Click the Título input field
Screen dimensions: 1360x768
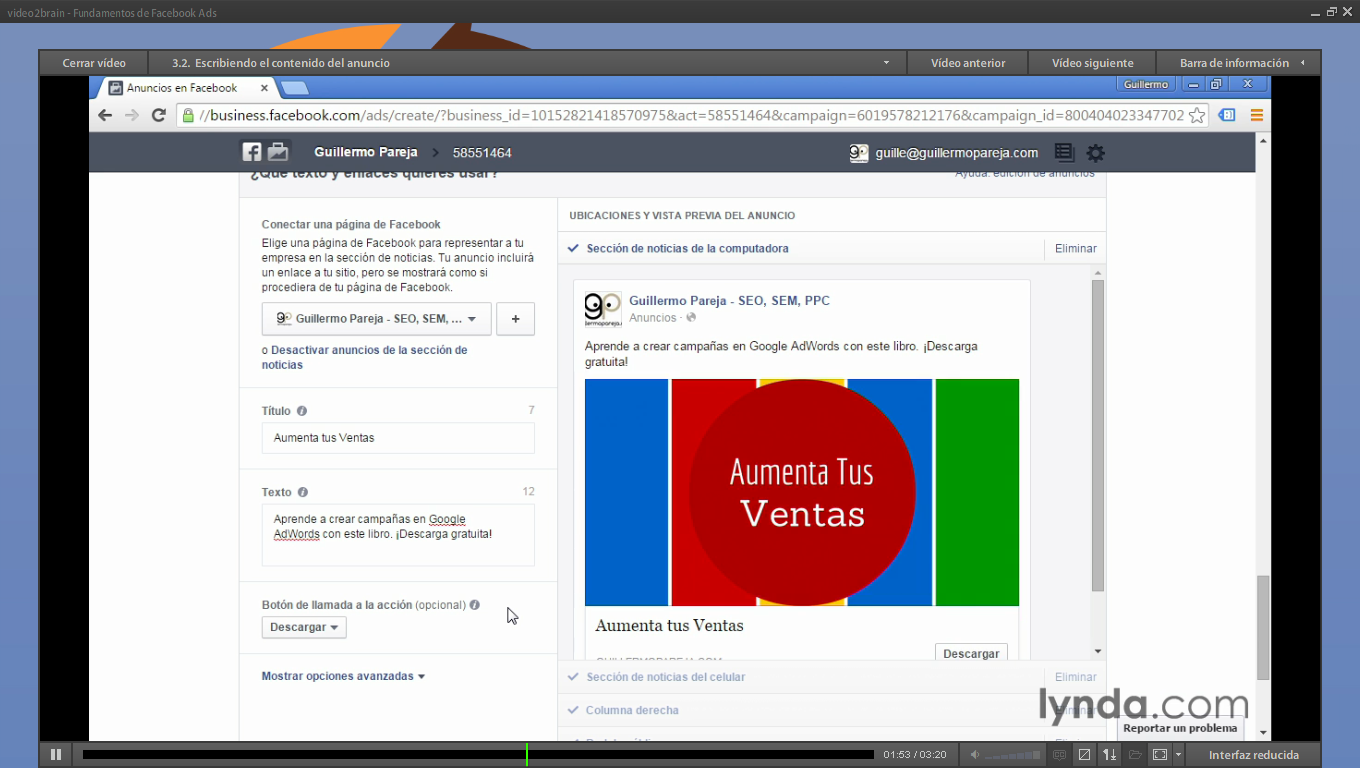click(x=398, y=438)
